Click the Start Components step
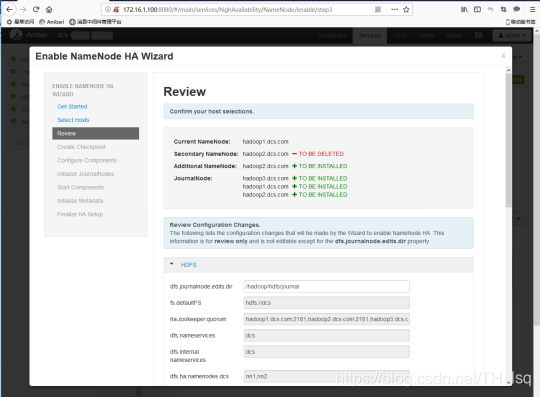541x397 pixels. click(x=80, y=187)
